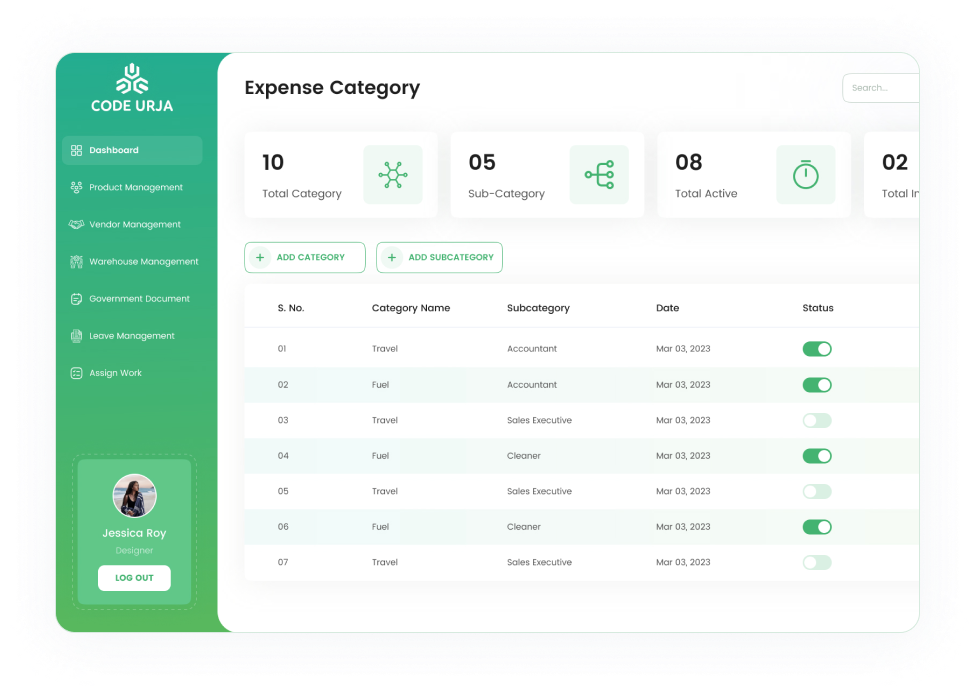The height and width of the screenshot is (691, 975).
Task: Click the Total Category network icon
Action: tap(392, 175)
